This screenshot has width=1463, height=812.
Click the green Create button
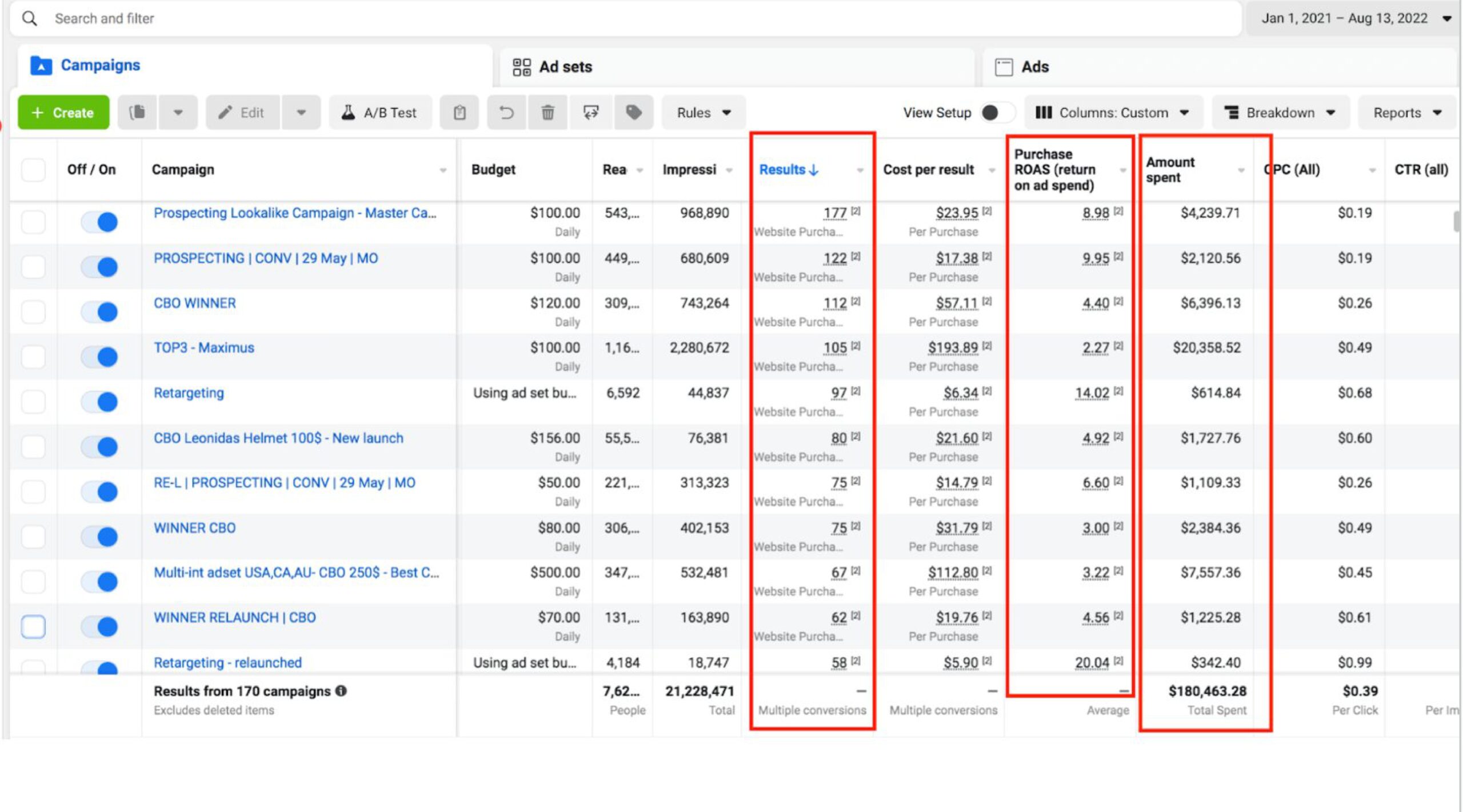pyautogui.click(x=63, y=113)
